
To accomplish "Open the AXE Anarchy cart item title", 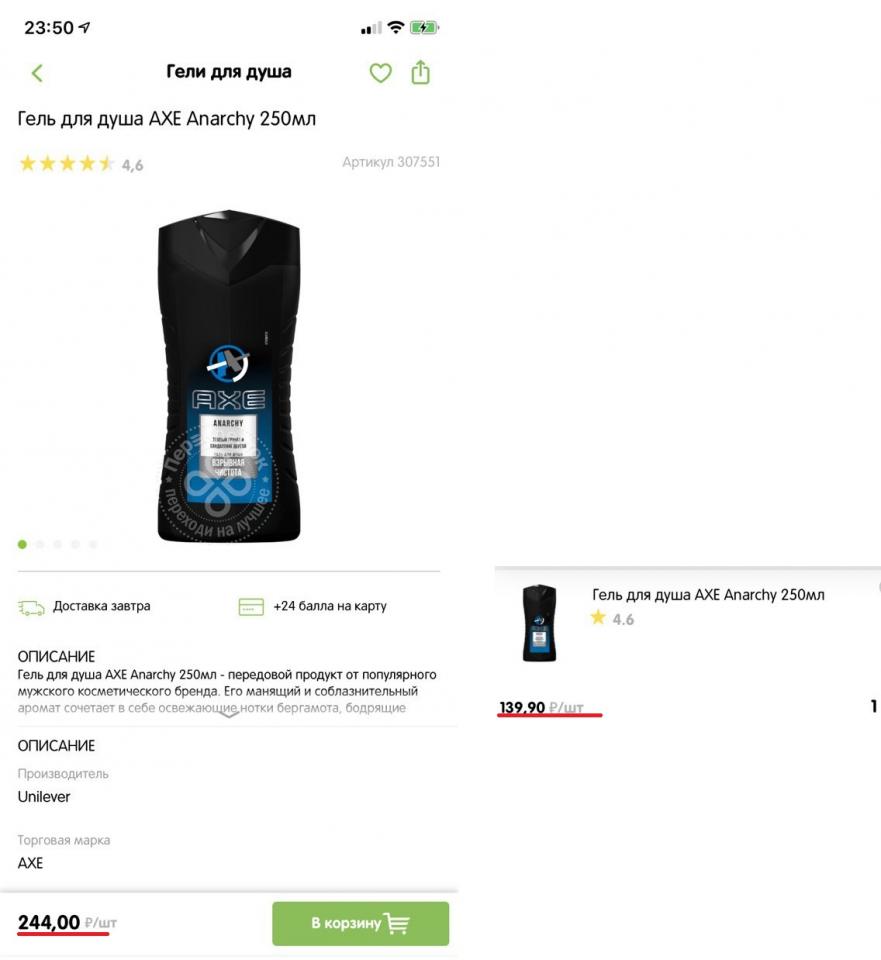I will click(x=708, y=594).
